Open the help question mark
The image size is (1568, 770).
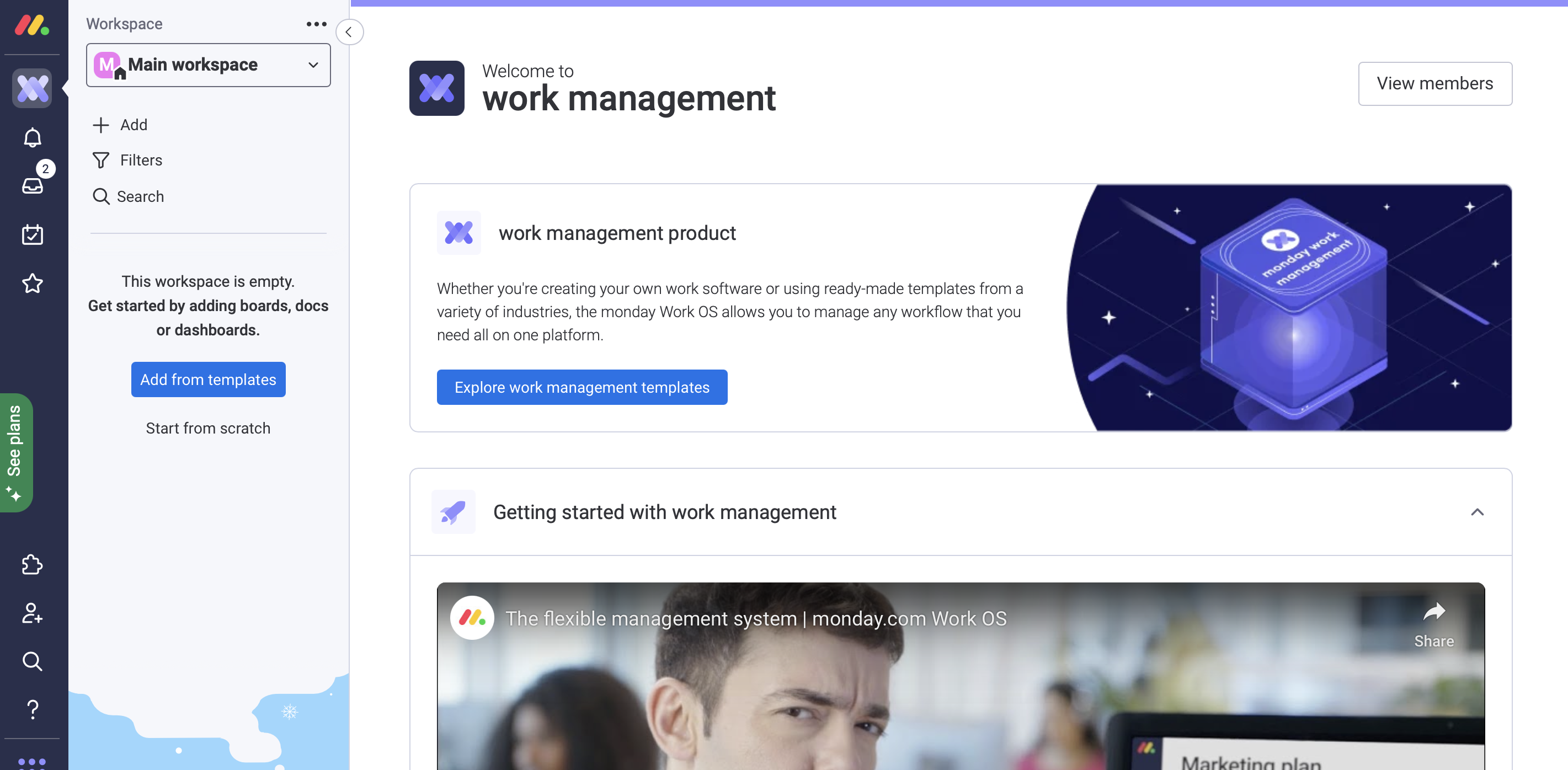(32, 709)
